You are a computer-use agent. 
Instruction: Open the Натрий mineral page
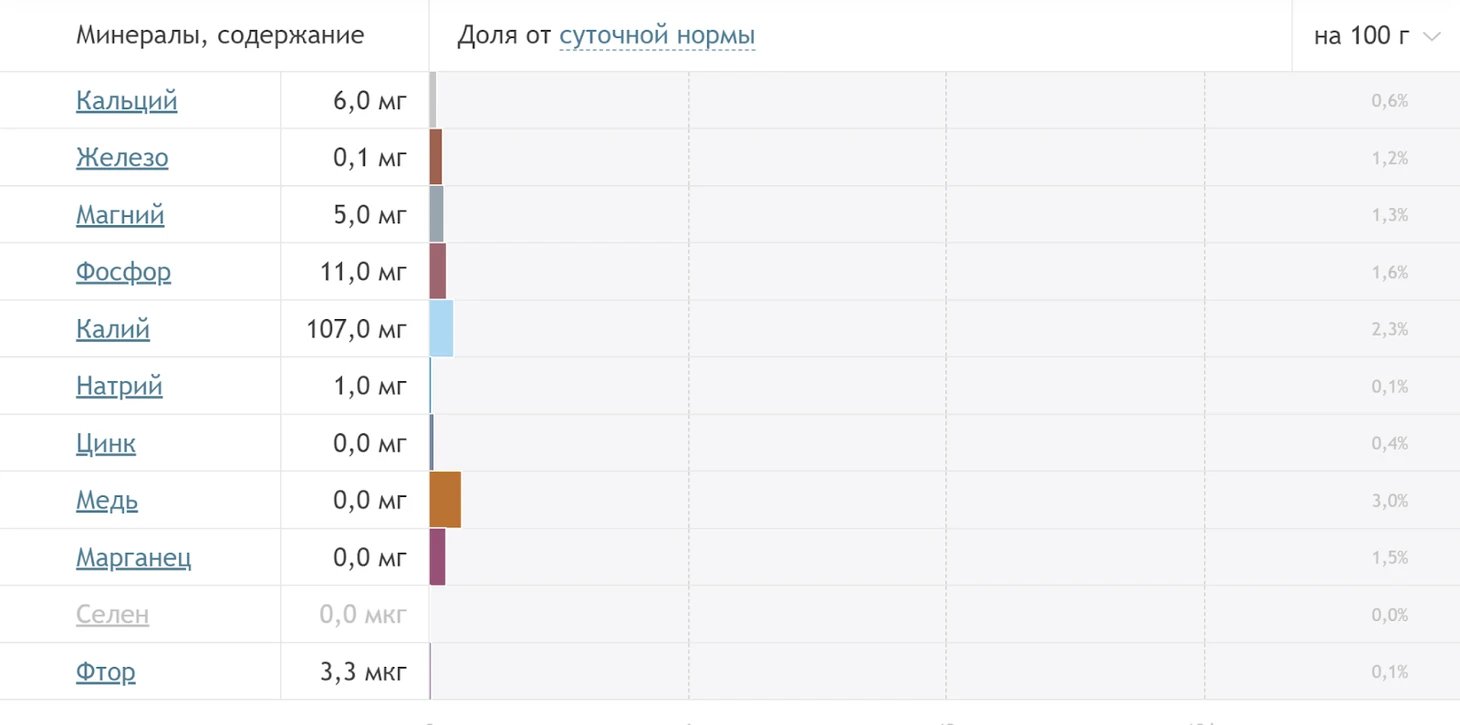(119, 386)
